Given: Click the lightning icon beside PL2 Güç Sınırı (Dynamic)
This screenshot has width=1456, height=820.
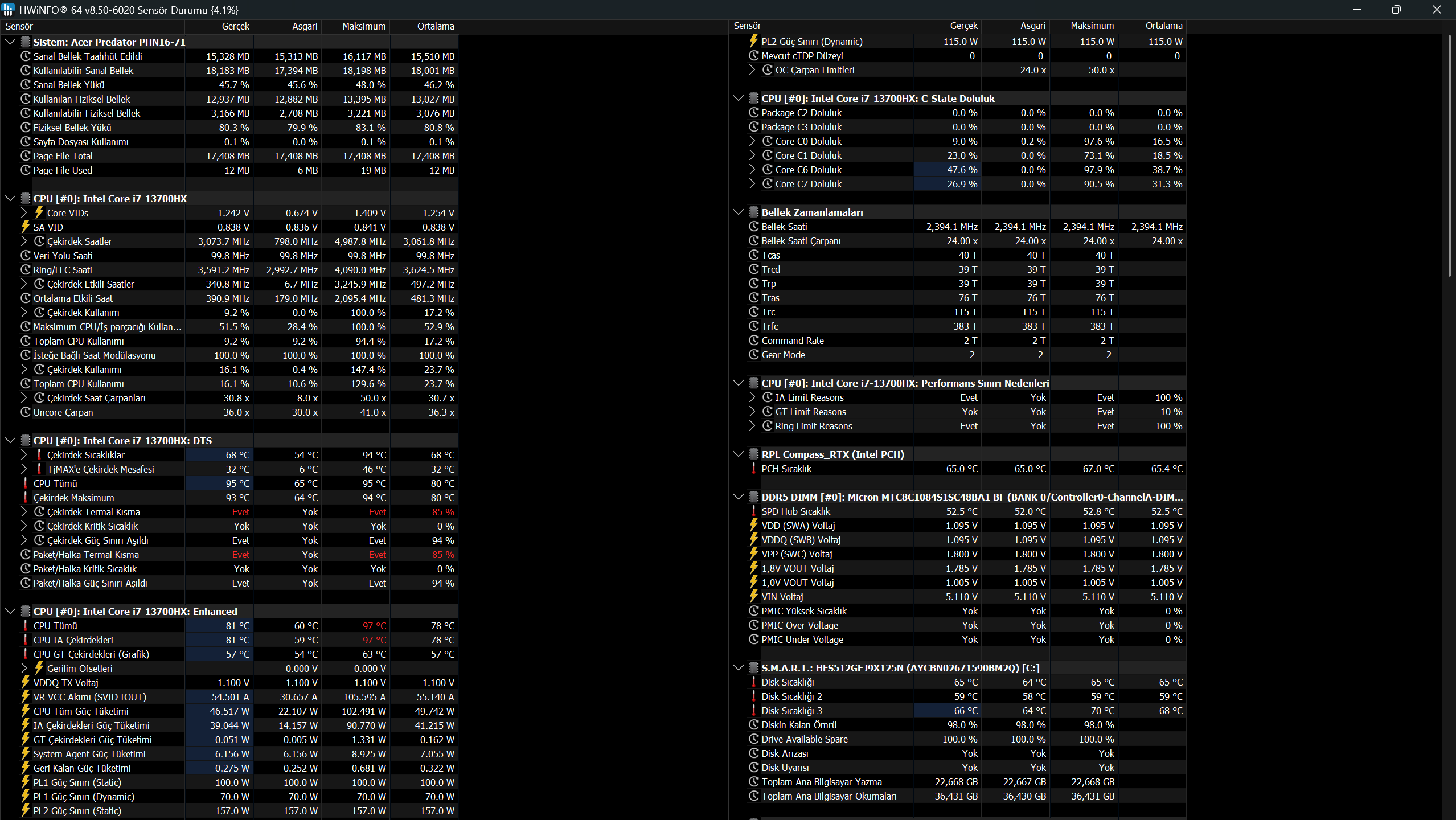Looking at the screenshot, I should [753, 41].
